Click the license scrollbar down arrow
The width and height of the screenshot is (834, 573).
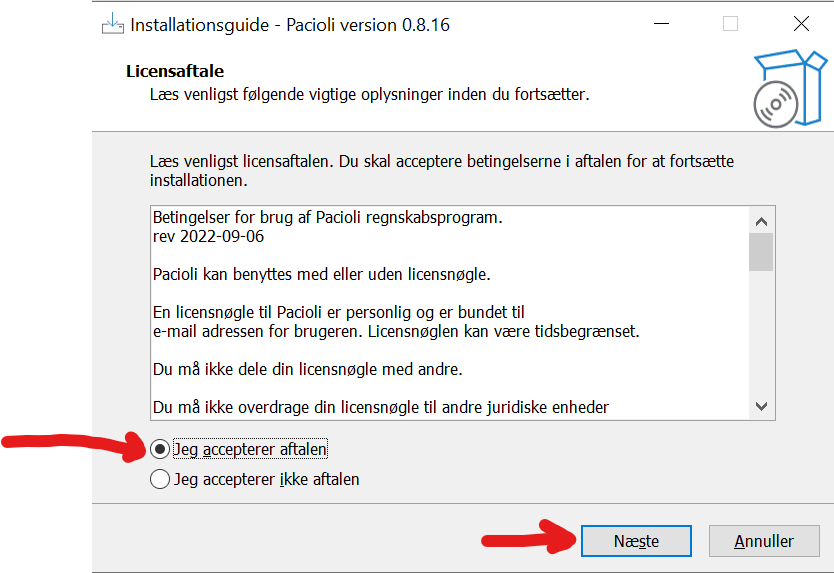pyautogui.click(x=761, y=406)
